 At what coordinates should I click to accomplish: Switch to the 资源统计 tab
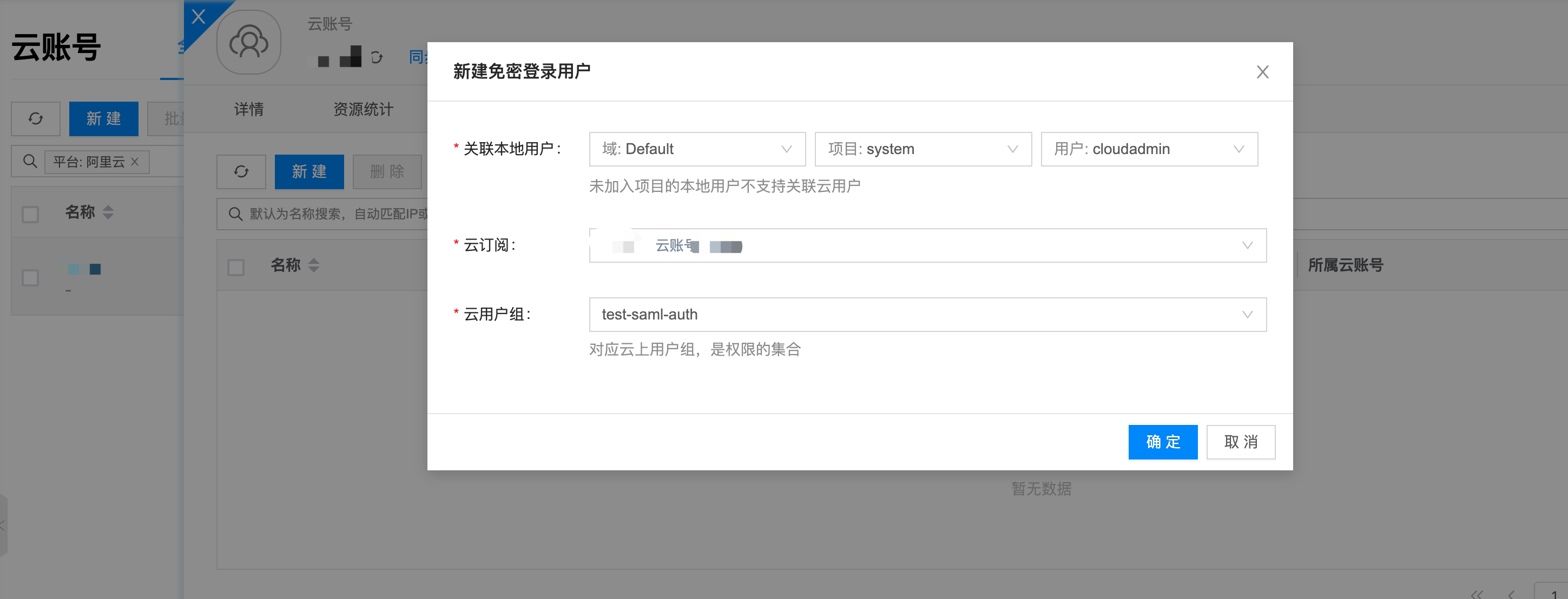click(363, 109)
